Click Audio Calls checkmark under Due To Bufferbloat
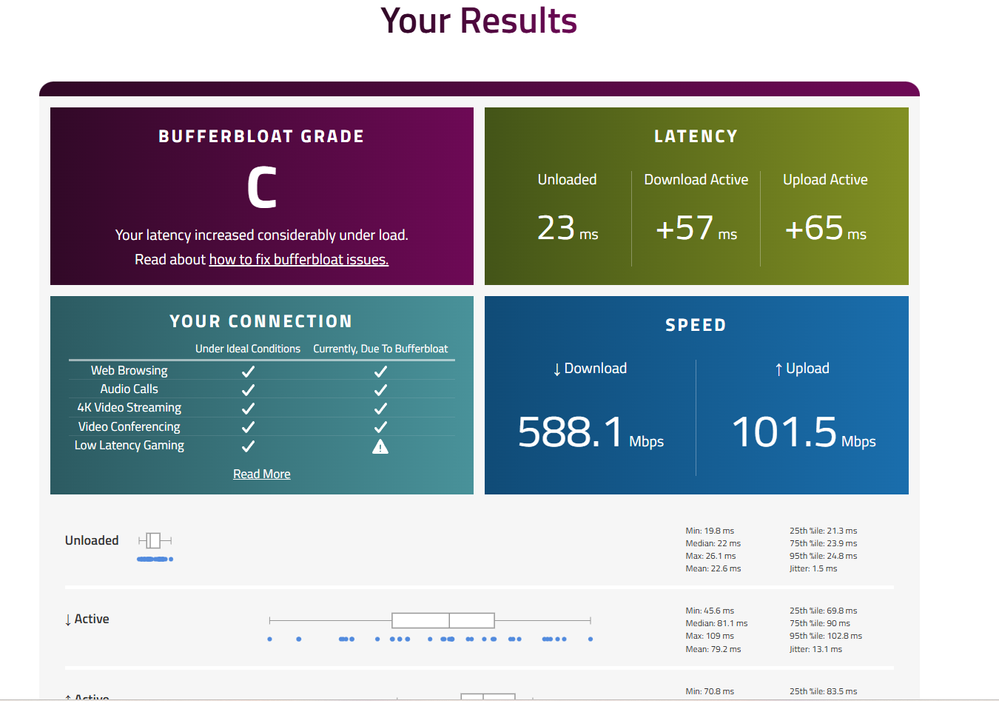 pos(380,390)
